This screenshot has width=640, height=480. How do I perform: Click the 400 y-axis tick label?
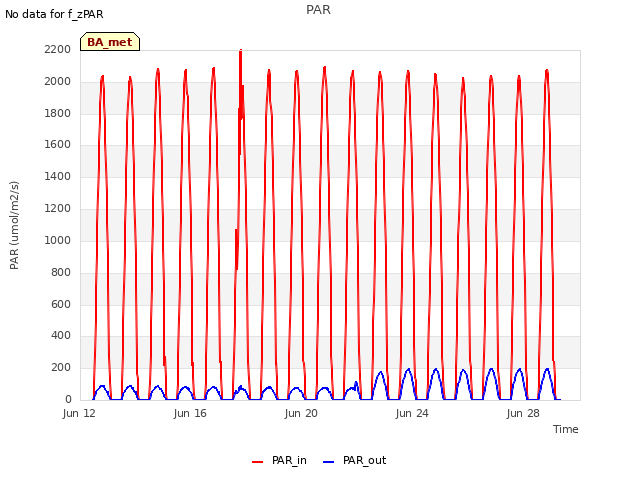click(61, 336)
